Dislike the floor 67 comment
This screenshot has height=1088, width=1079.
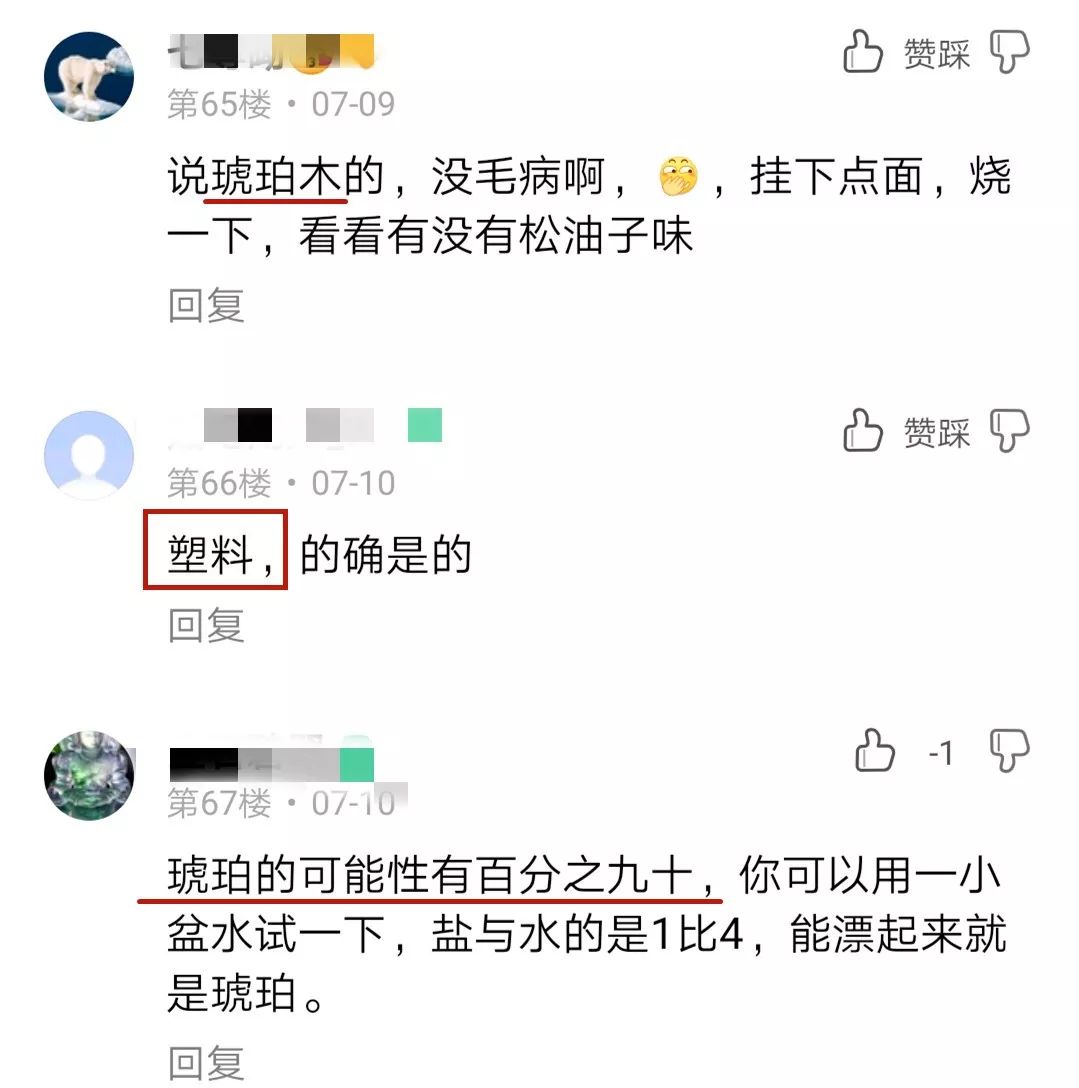tap(1010, 751)
